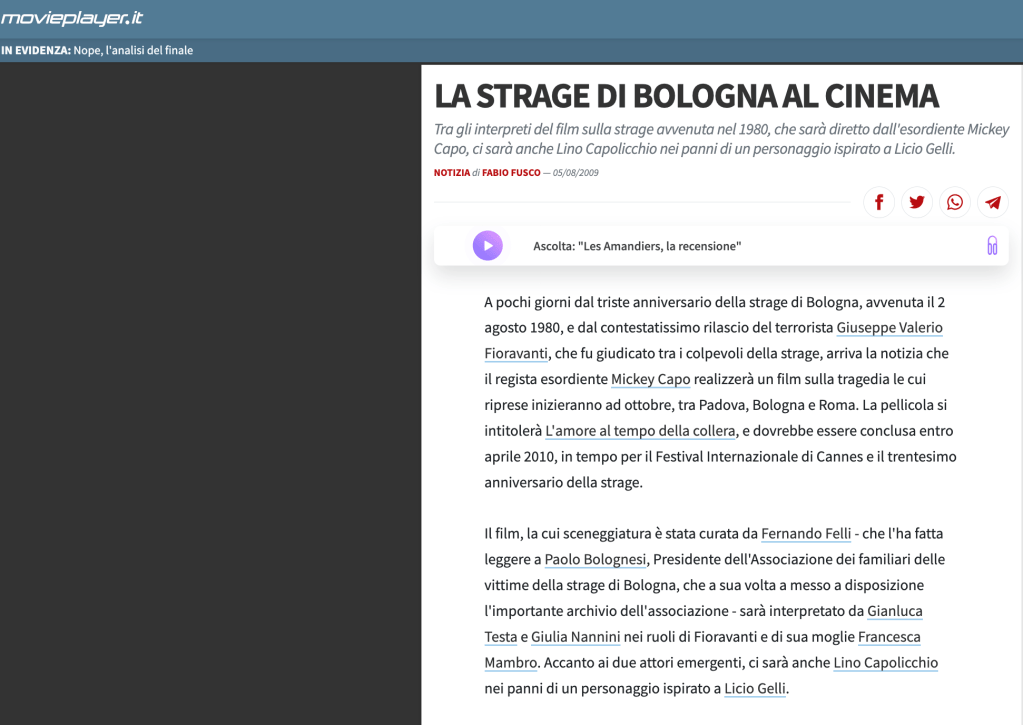This screenshot has height=725, width=1023.
Task: Share article on Twitter
Action: [917, 203]
